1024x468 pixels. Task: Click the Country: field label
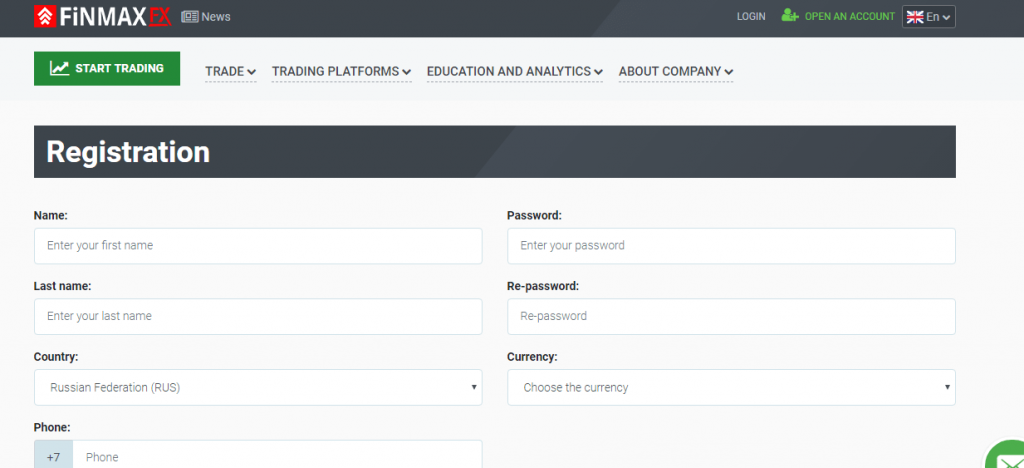pos(56,357)
